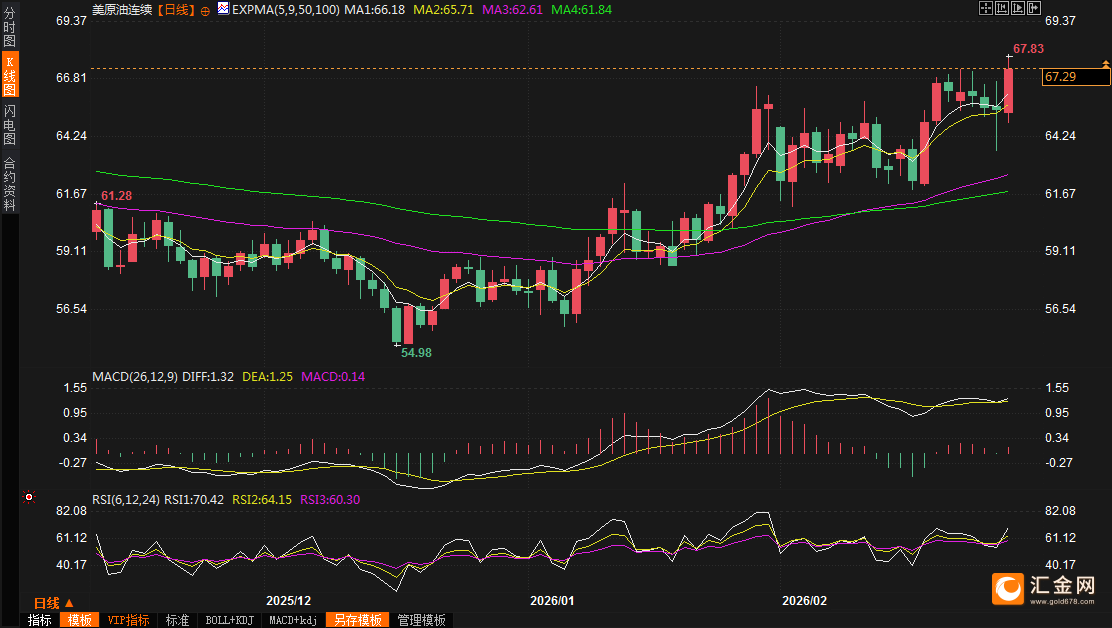Click the orange price alert bell icon
This screenshot has height=628, width=1112.
(1105, 64)
